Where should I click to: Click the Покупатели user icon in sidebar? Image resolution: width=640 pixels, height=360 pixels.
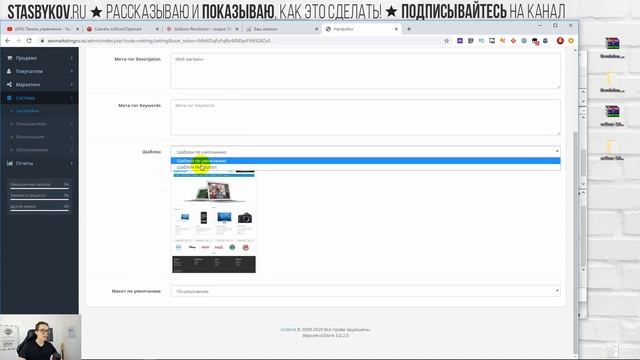click(9, 71)
